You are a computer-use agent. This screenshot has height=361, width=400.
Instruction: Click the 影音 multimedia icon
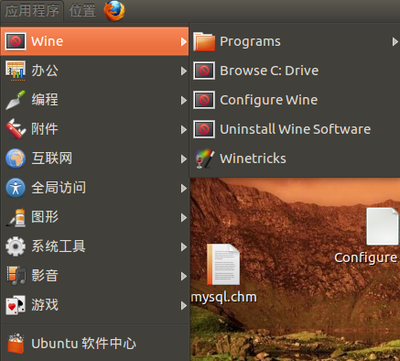(16, 276)
